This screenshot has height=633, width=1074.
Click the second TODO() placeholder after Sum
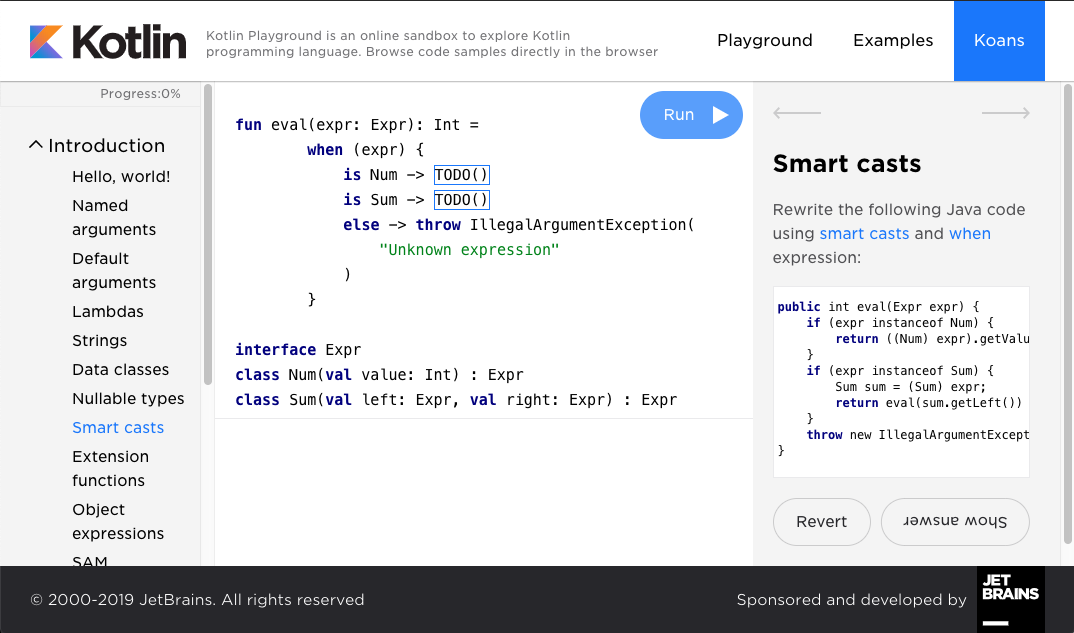pos(462,199)
